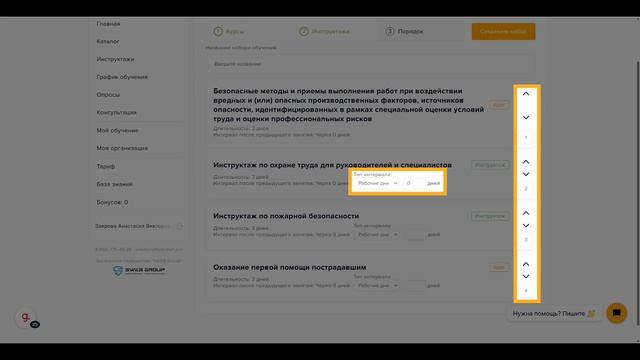Open 'Тариф' in the sidebar
Viewport: 640px width, 360px height.
[x=106, y=166]
